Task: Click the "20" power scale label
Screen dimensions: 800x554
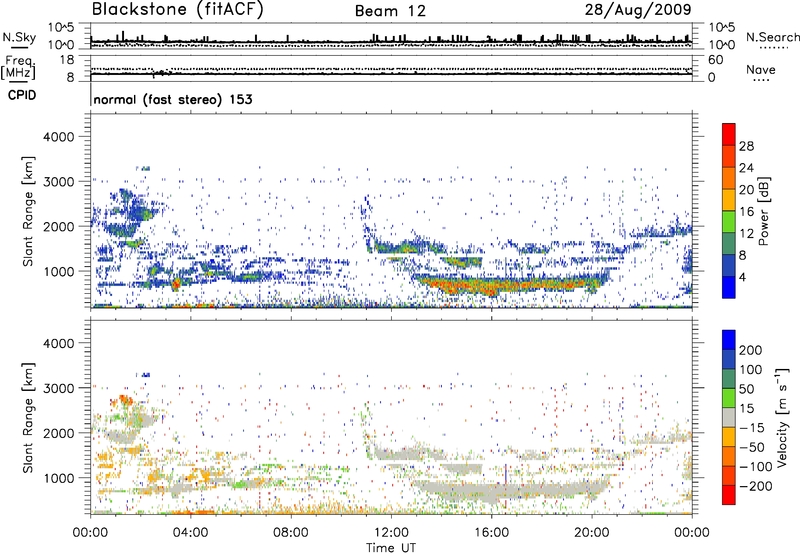Action: pos(746,190)
